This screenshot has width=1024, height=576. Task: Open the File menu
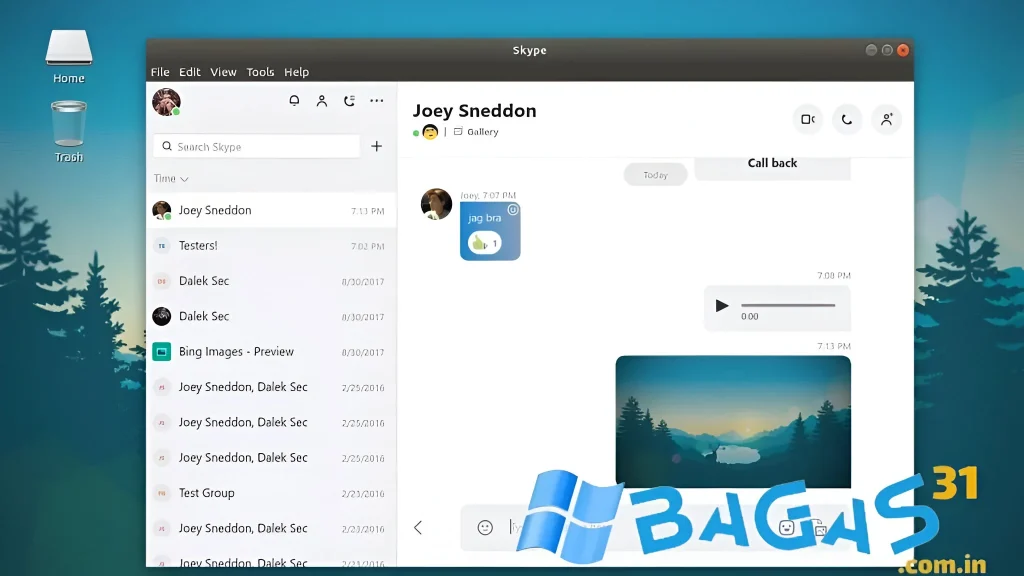click(160, 72)
